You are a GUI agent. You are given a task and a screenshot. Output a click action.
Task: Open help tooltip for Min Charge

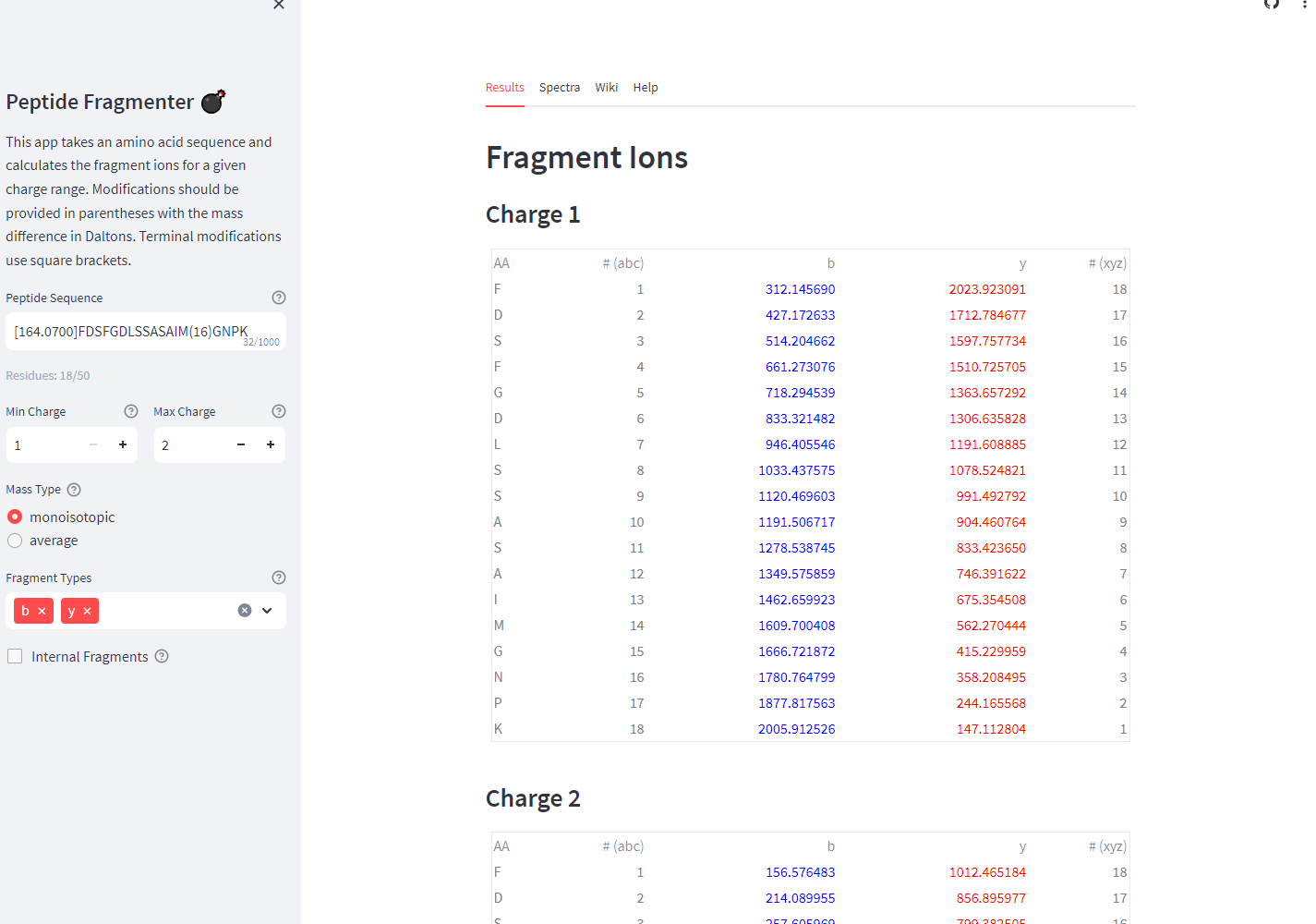click(x=131, y=411)
